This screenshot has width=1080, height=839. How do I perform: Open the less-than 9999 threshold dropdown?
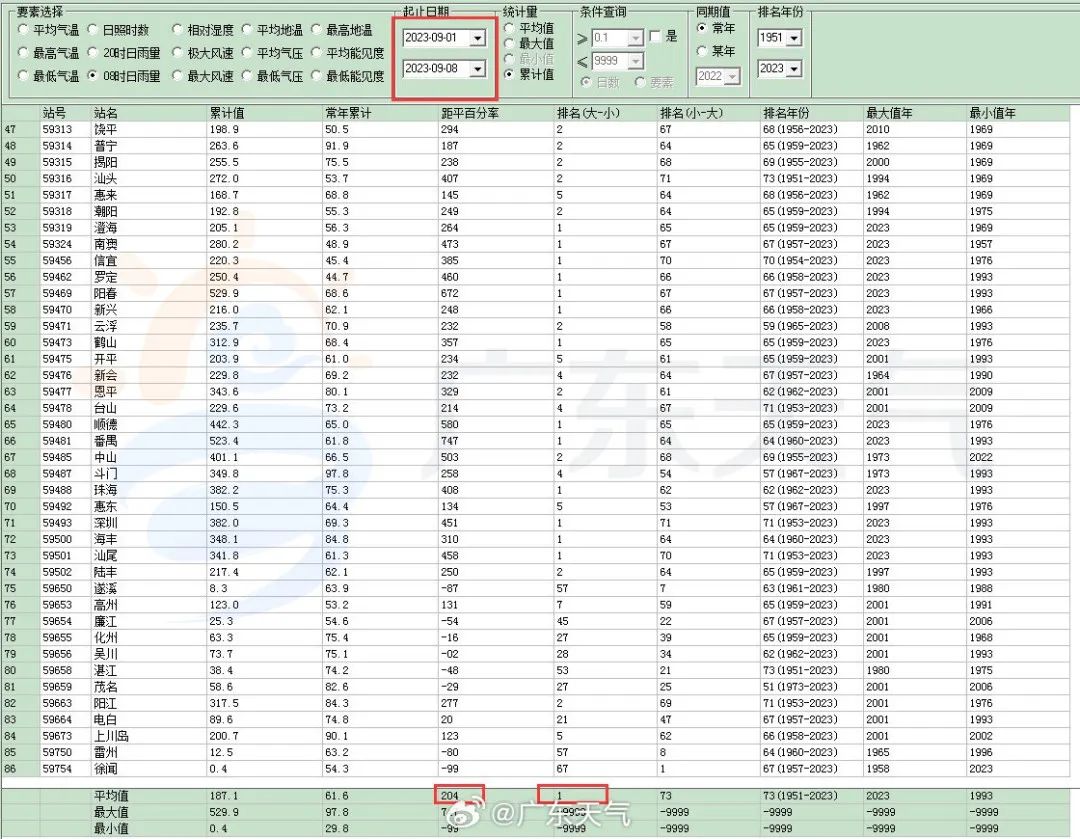coord(635,61)
